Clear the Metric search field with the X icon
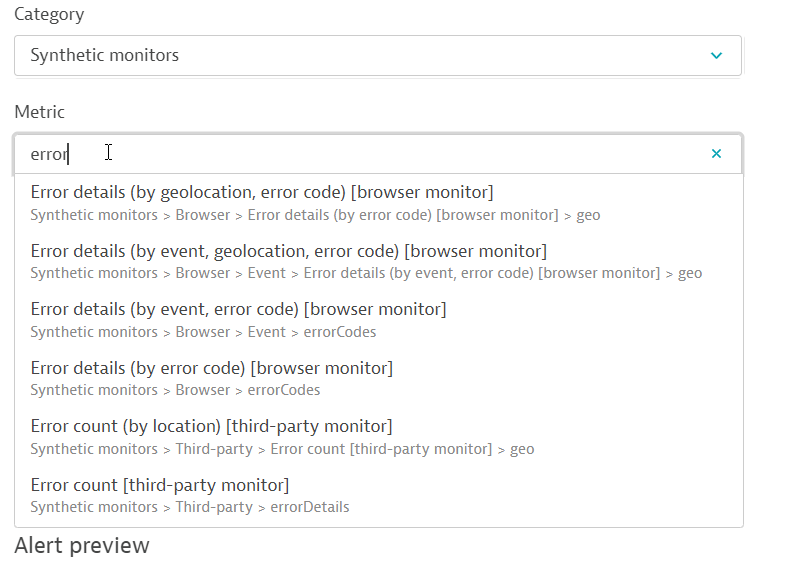Image resolution: width=811 pixels, height=576 pixels. [x=716, y=154]
